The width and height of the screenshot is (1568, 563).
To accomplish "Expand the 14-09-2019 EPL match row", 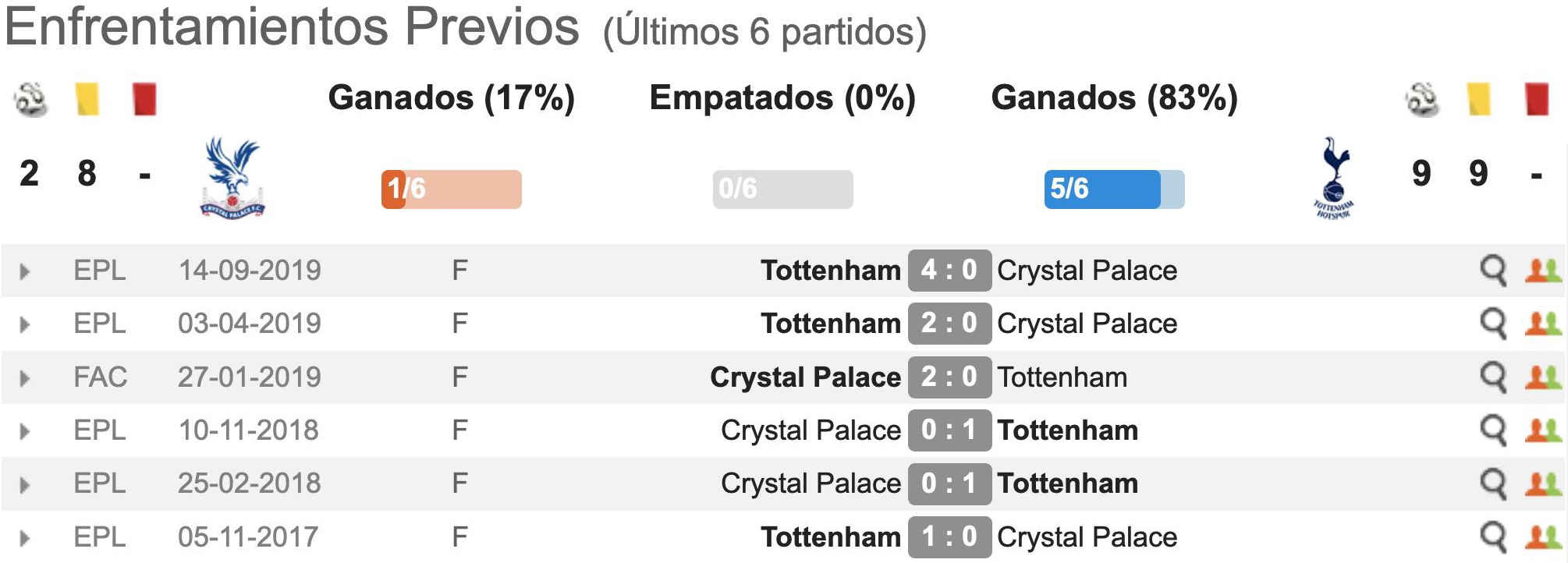I will click(x=25, y=271).
